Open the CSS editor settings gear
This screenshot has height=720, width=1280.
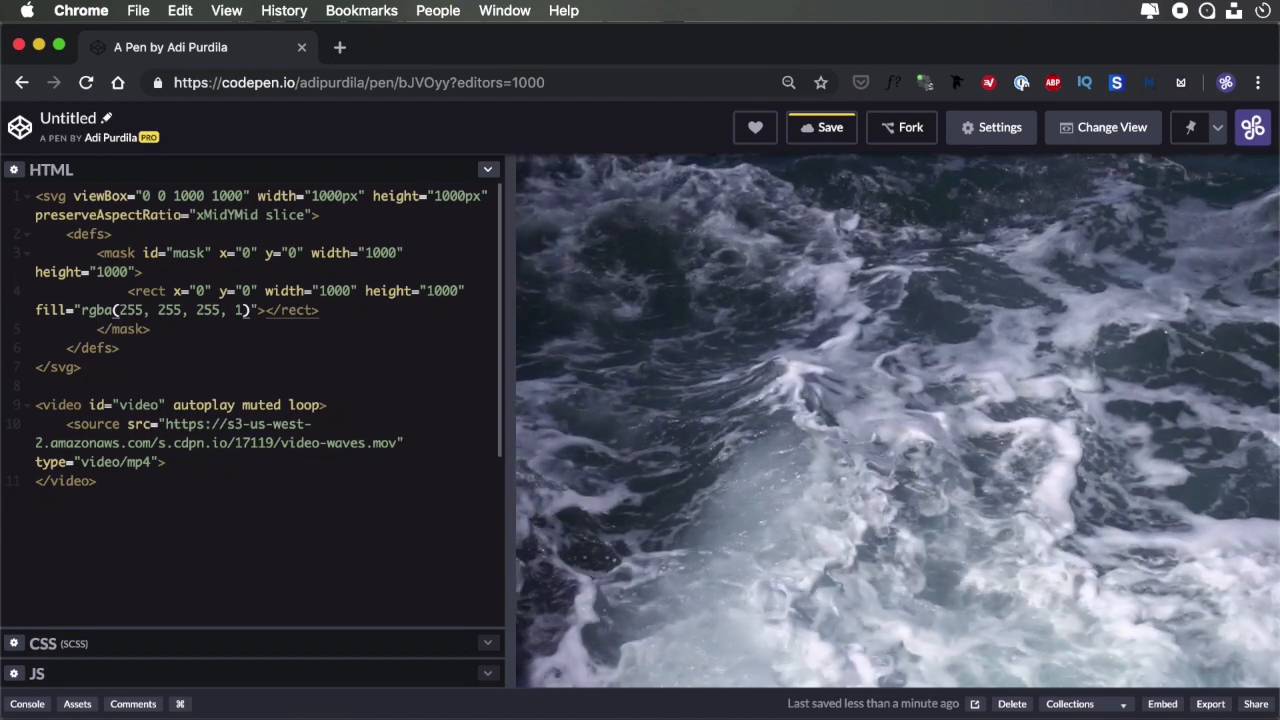tap(14, 643)
